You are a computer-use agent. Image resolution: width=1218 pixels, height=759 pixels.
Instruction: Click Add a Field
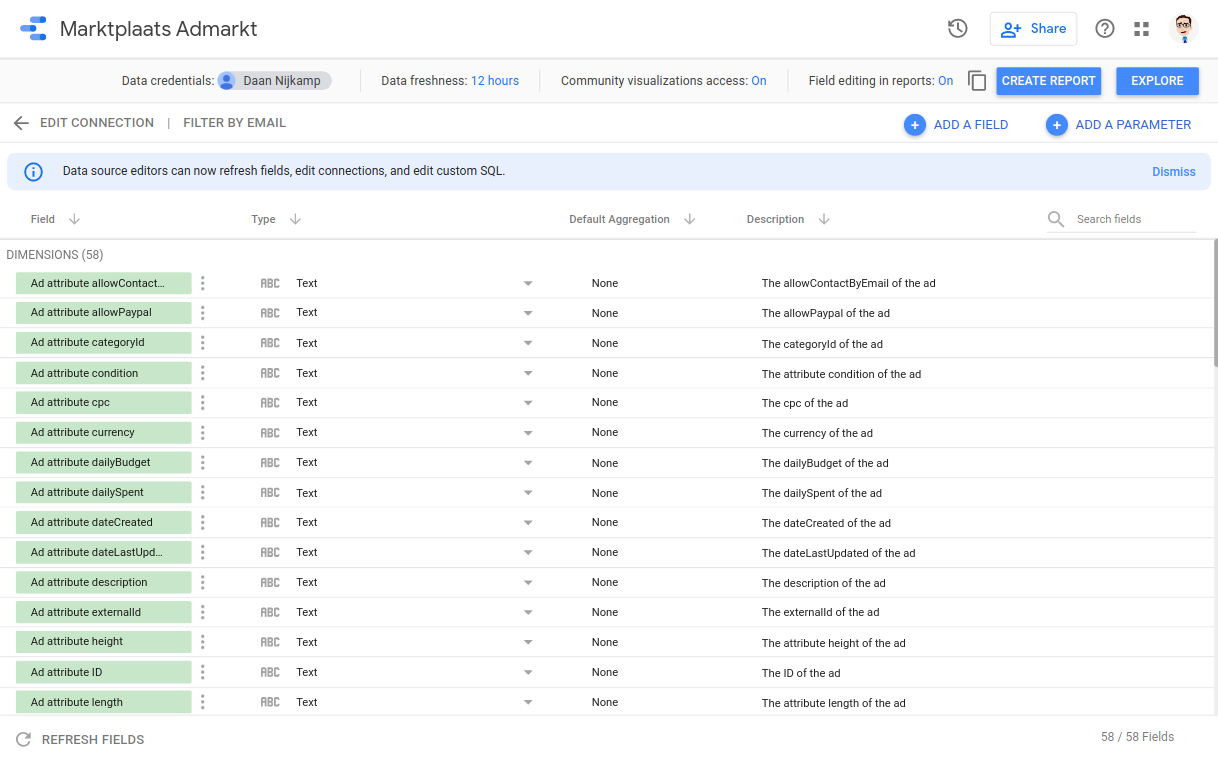pos(956,125)
